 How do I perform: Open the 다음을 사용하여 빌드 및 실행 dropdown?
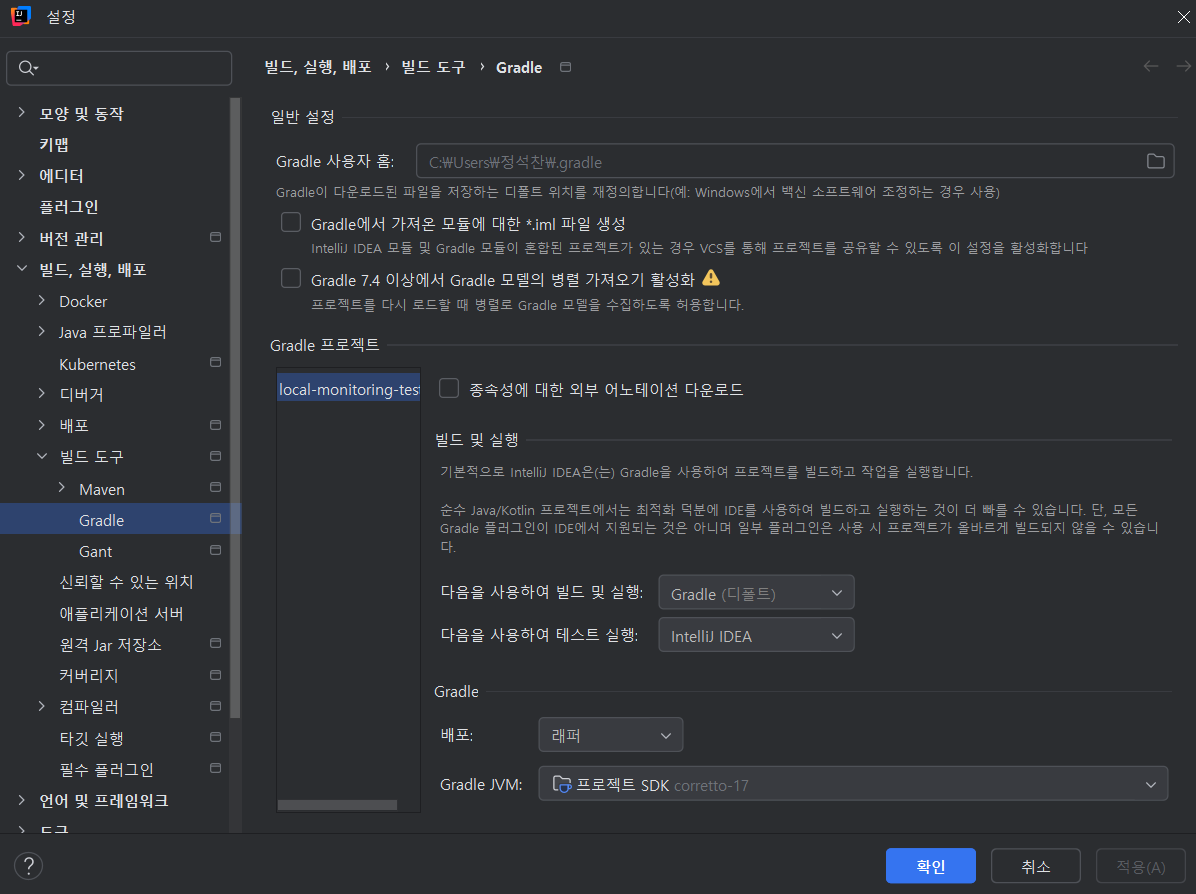tap(756, 593)
